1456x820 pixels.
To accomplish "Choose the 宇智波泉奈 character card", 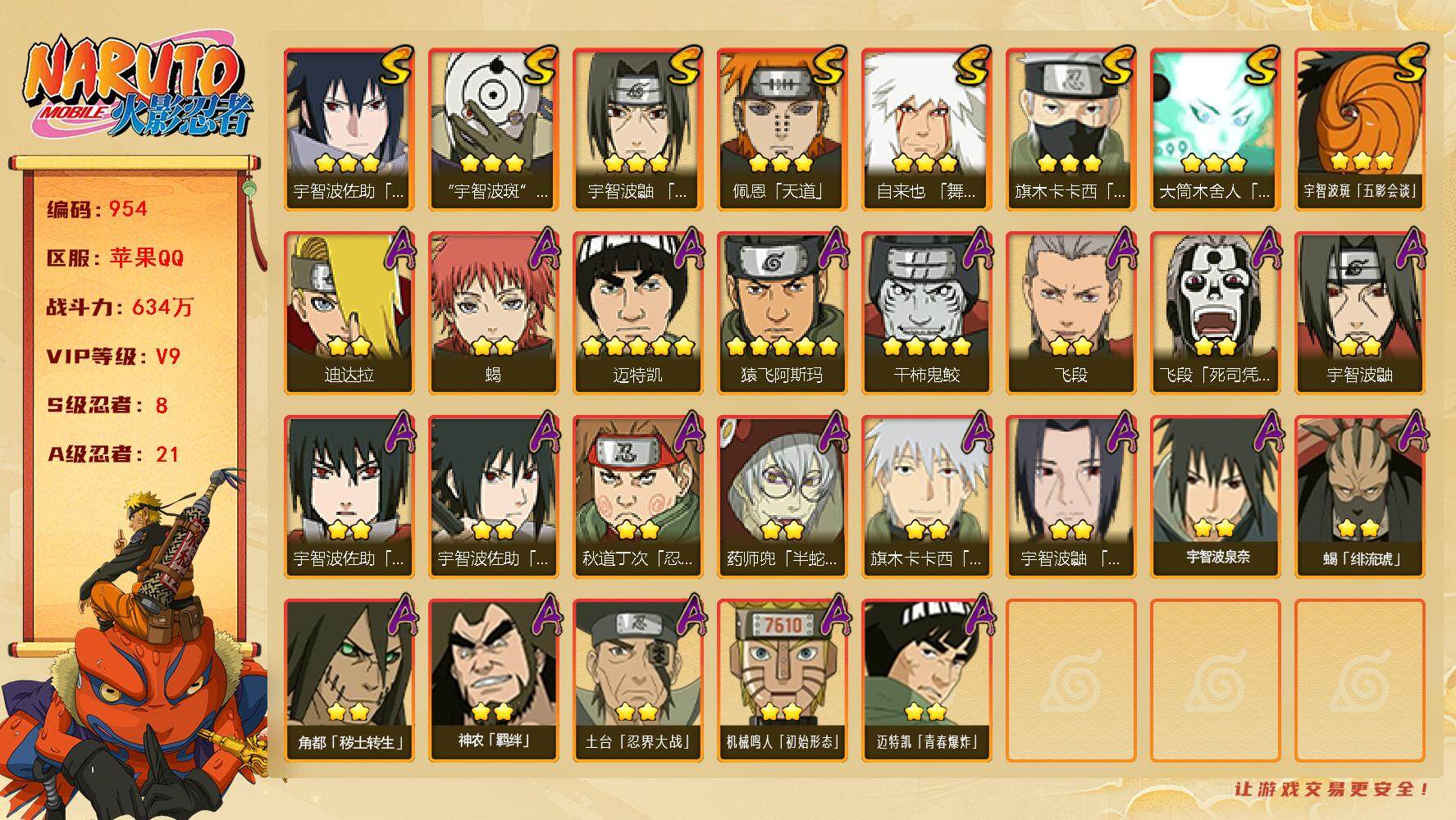I will (x=1216, y=497).
